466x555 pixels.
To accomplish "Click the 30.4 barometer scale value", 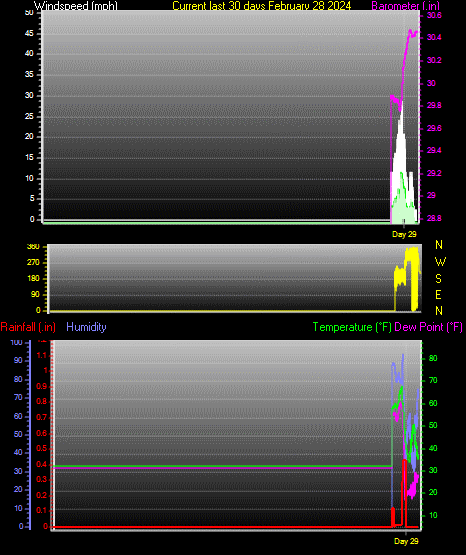I will [434, 38].
